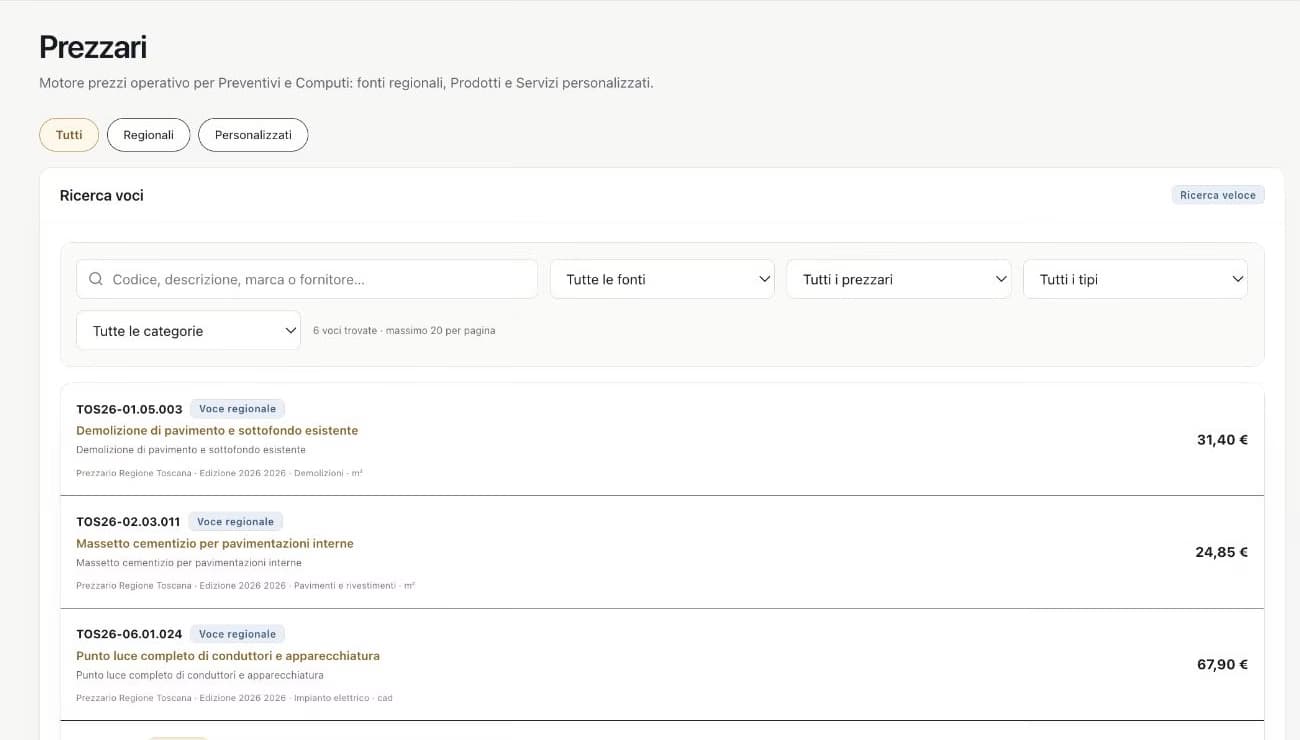This screenshot has height=740, width=1300.
Task: Click code TOS26-06.01.024
Action: pos(129,634)
